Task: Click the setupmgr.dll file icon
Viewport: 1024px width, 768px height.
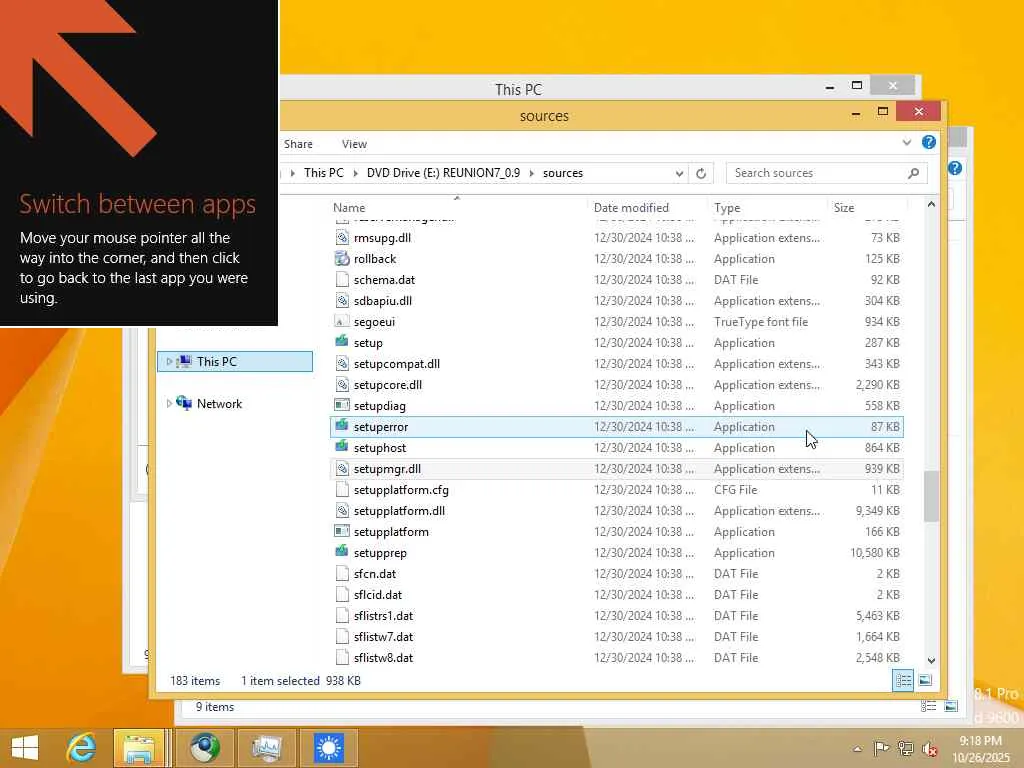Action: tap(342, 469)
